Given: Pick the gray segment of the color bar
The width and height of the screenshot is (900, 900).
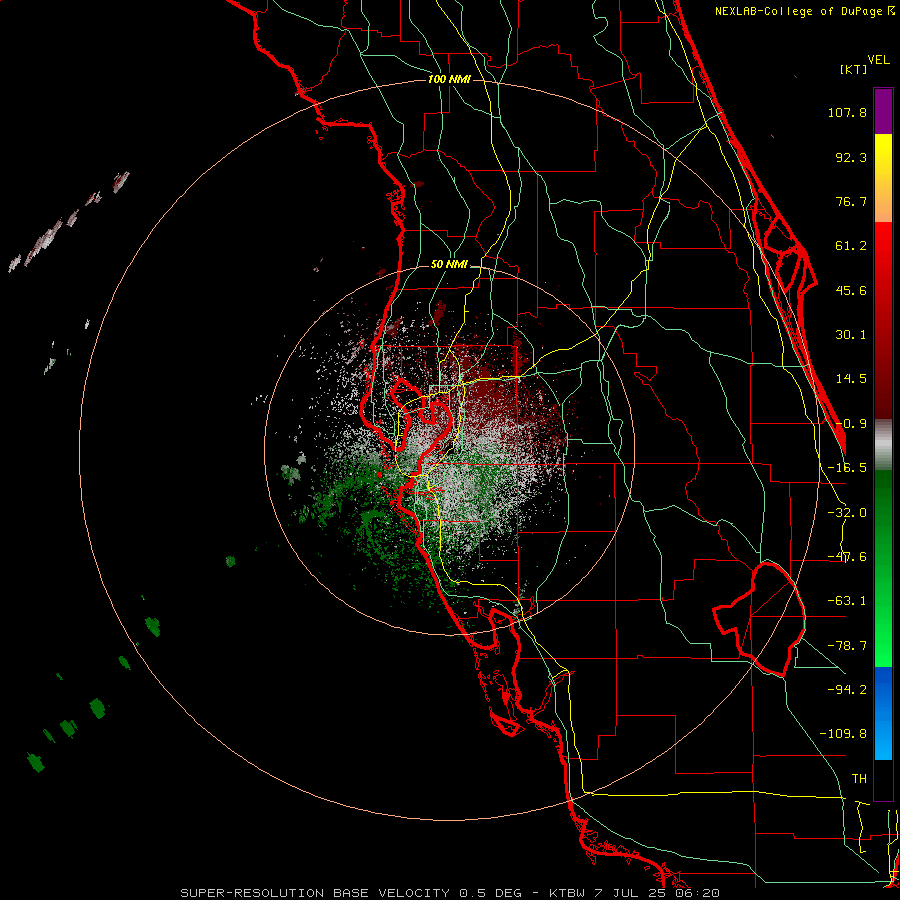Looking at the screenshot, I should [x=883, y=445].
